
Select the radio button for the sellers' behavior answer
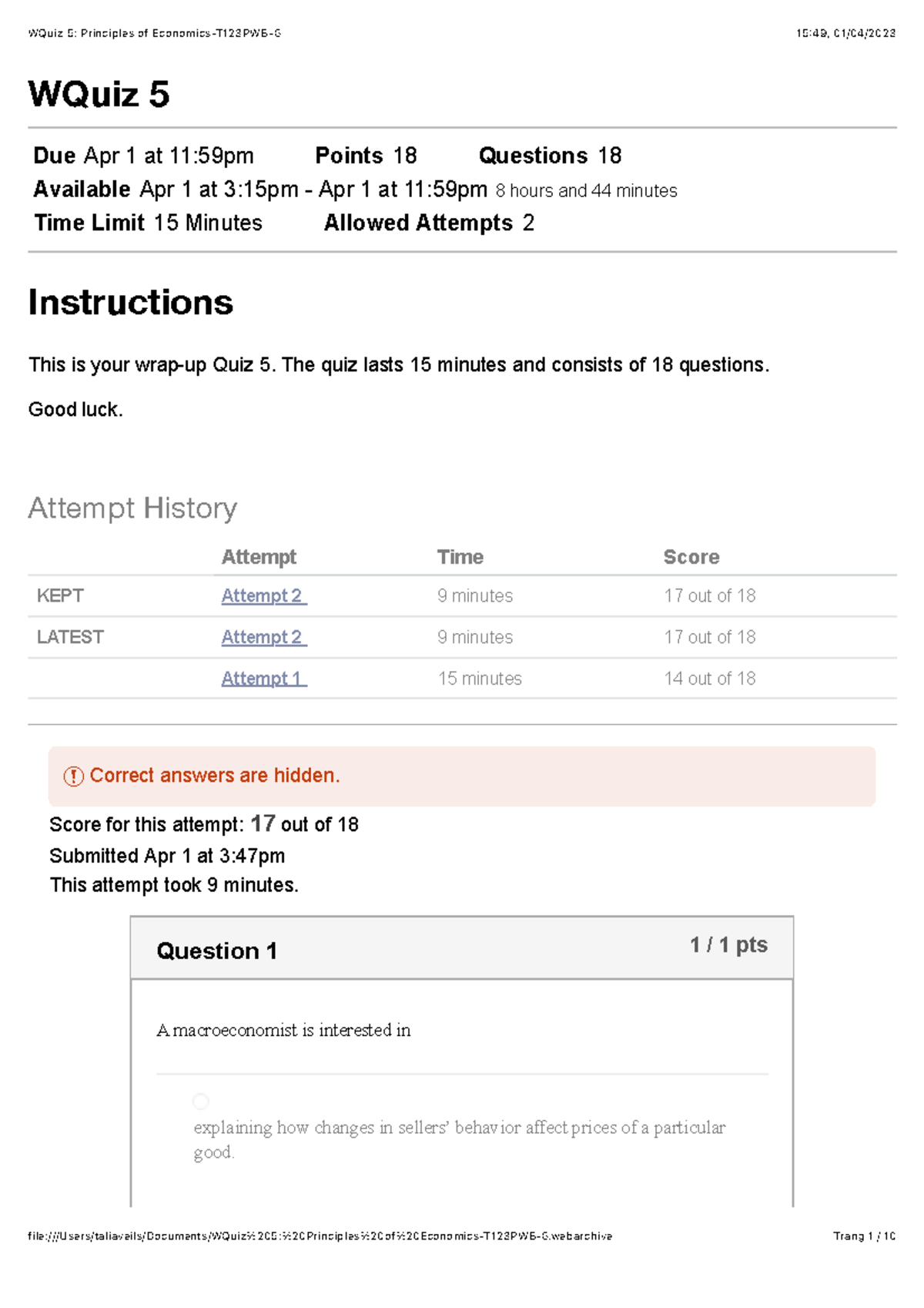pos(201,1102)
